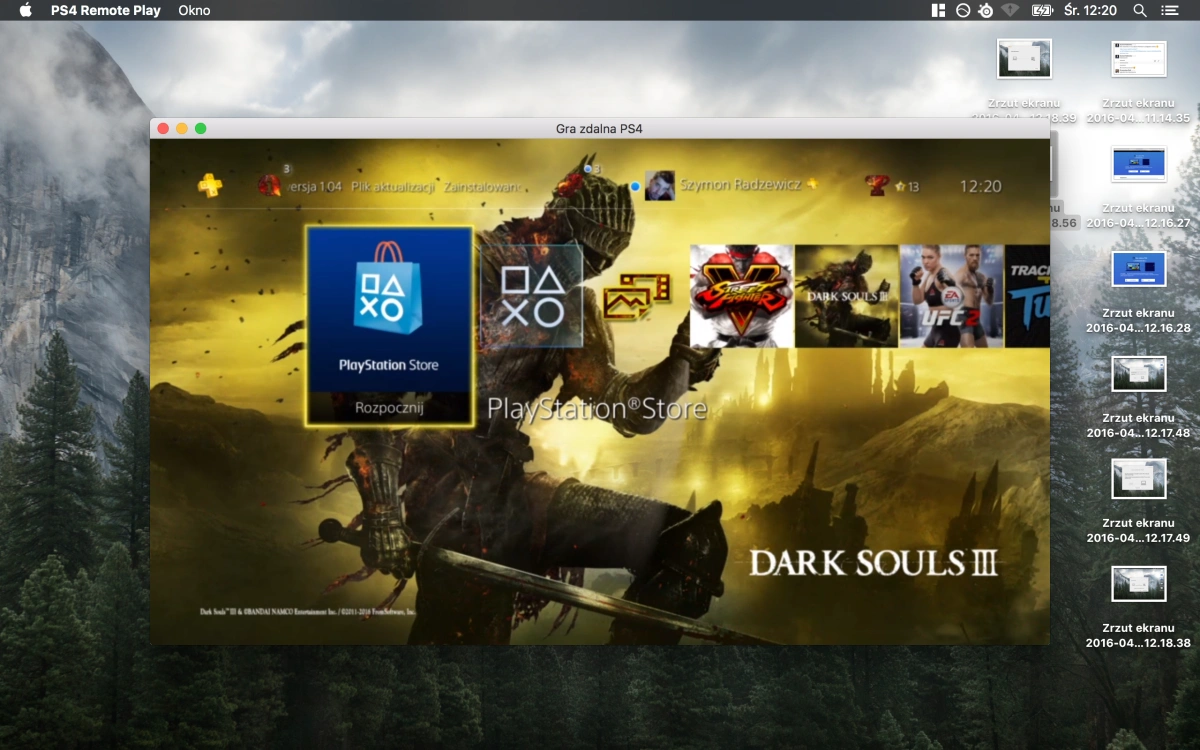Open the Trophies icon
Image resolution: width=1200 pixels, height=750 pixels.
point(877,185)
